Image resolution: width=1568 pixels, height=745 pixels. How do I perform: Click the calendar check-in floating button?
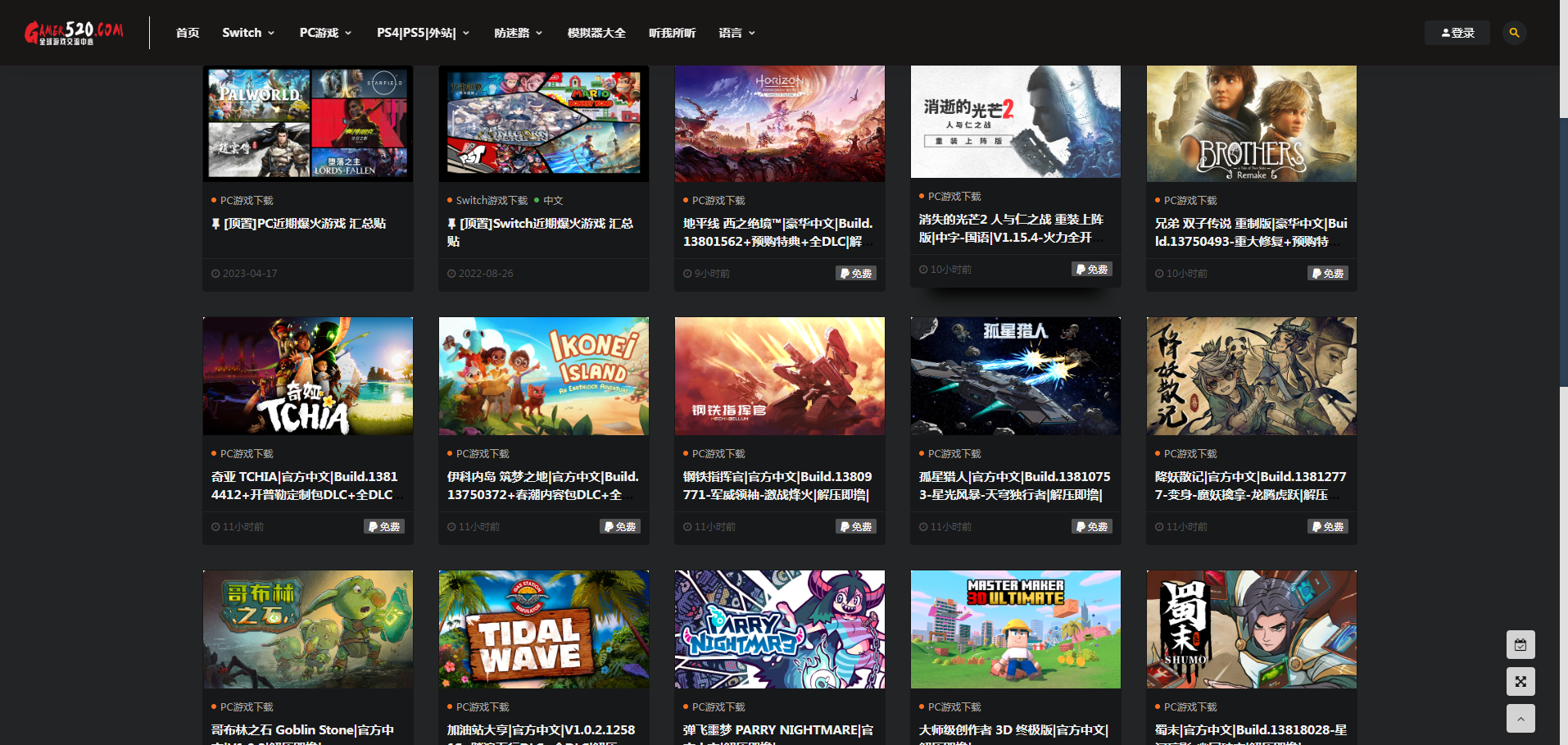tap(1520, 645)
